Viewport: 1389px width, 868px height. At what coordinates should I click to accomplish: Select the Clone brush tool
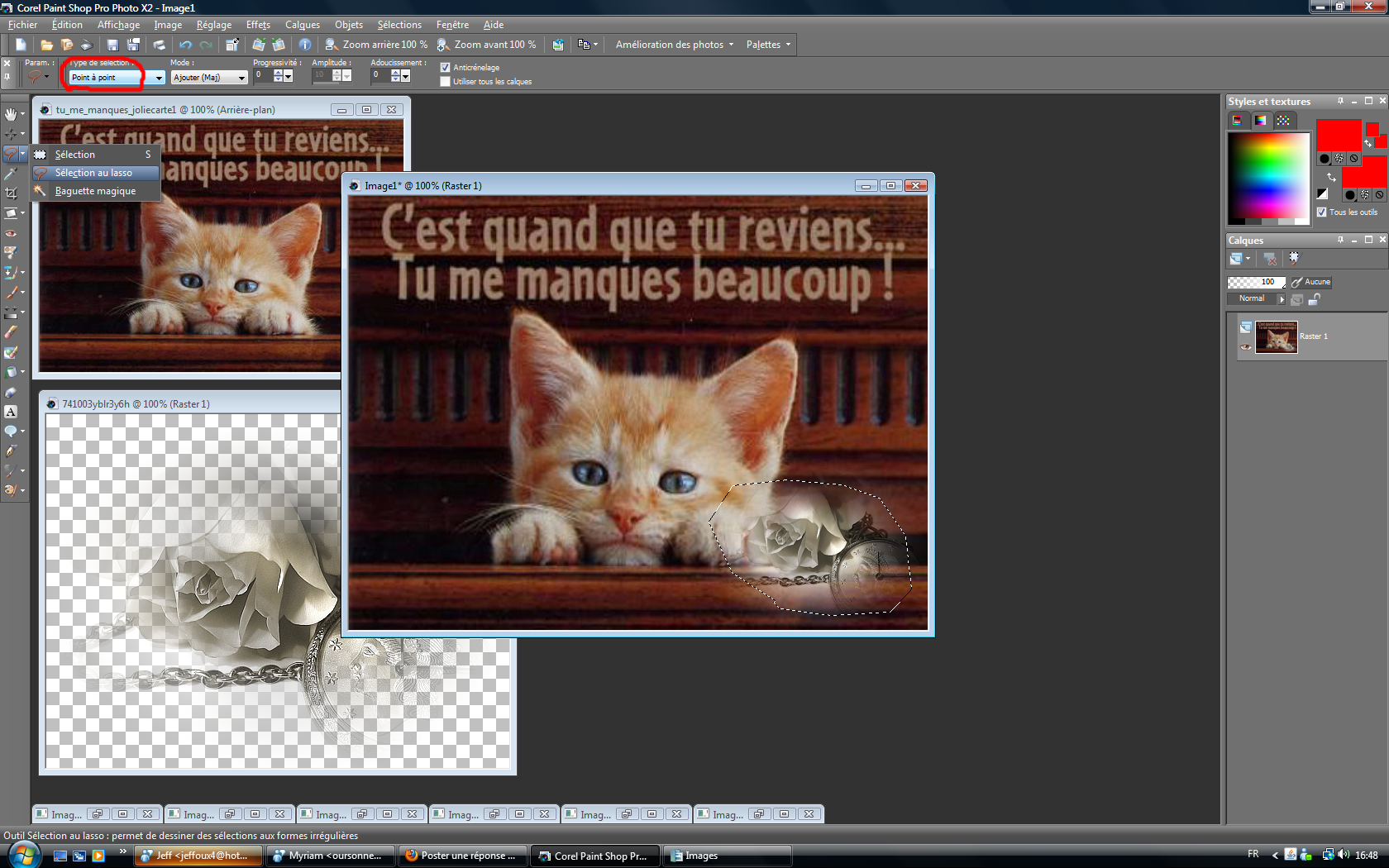(11, 273)
